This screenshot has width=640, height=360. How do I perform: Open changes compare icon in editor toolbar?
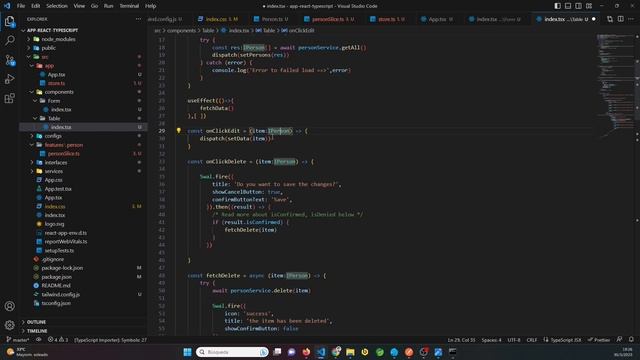pyautogui.click(x=610, y=19)
